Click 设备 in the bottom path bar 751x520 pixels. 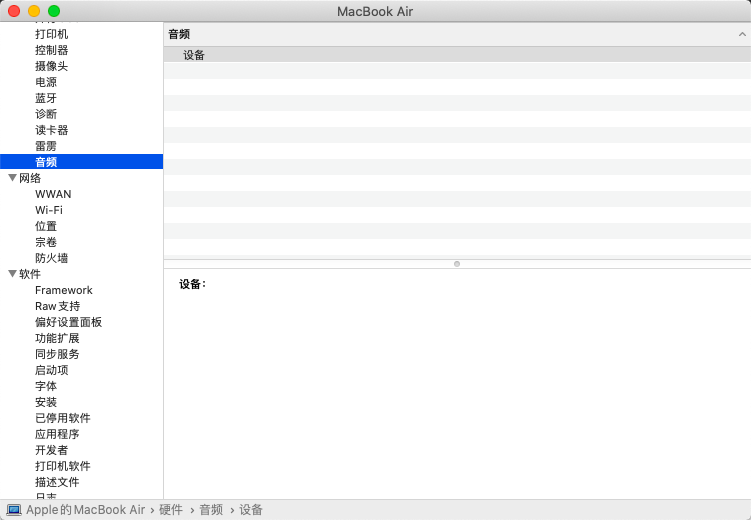(x=251, y=510)
